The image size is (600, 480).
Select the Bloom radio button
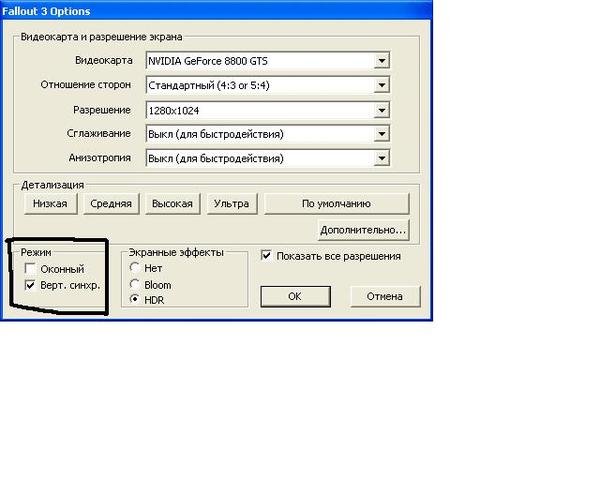pos(134,284)
